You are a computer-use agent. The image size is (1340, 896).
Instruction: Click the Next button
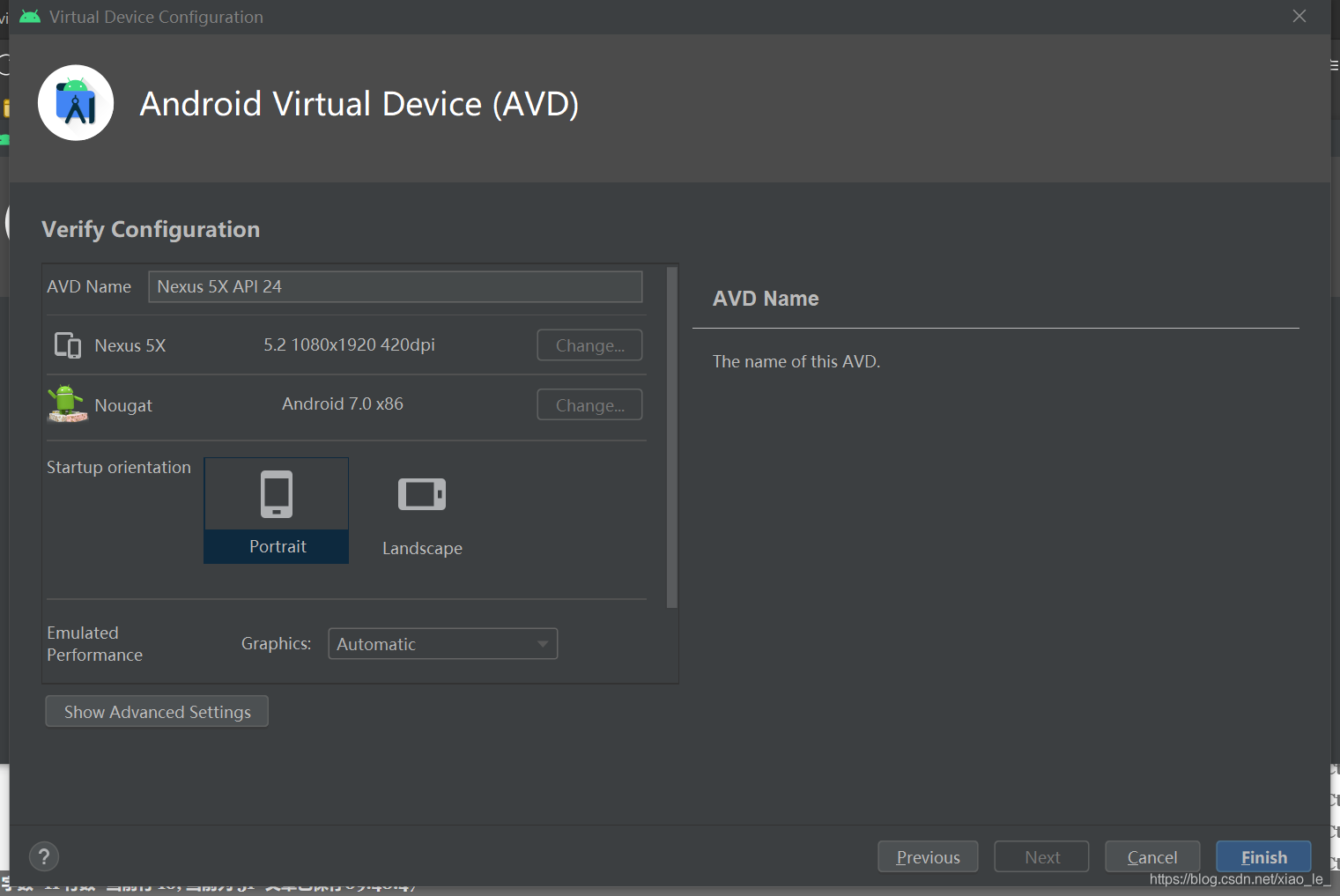[1041, 857]
